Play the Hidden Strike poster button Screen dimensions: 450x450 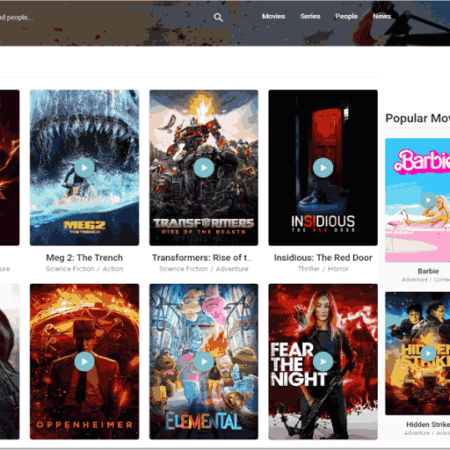click(428, 353)
